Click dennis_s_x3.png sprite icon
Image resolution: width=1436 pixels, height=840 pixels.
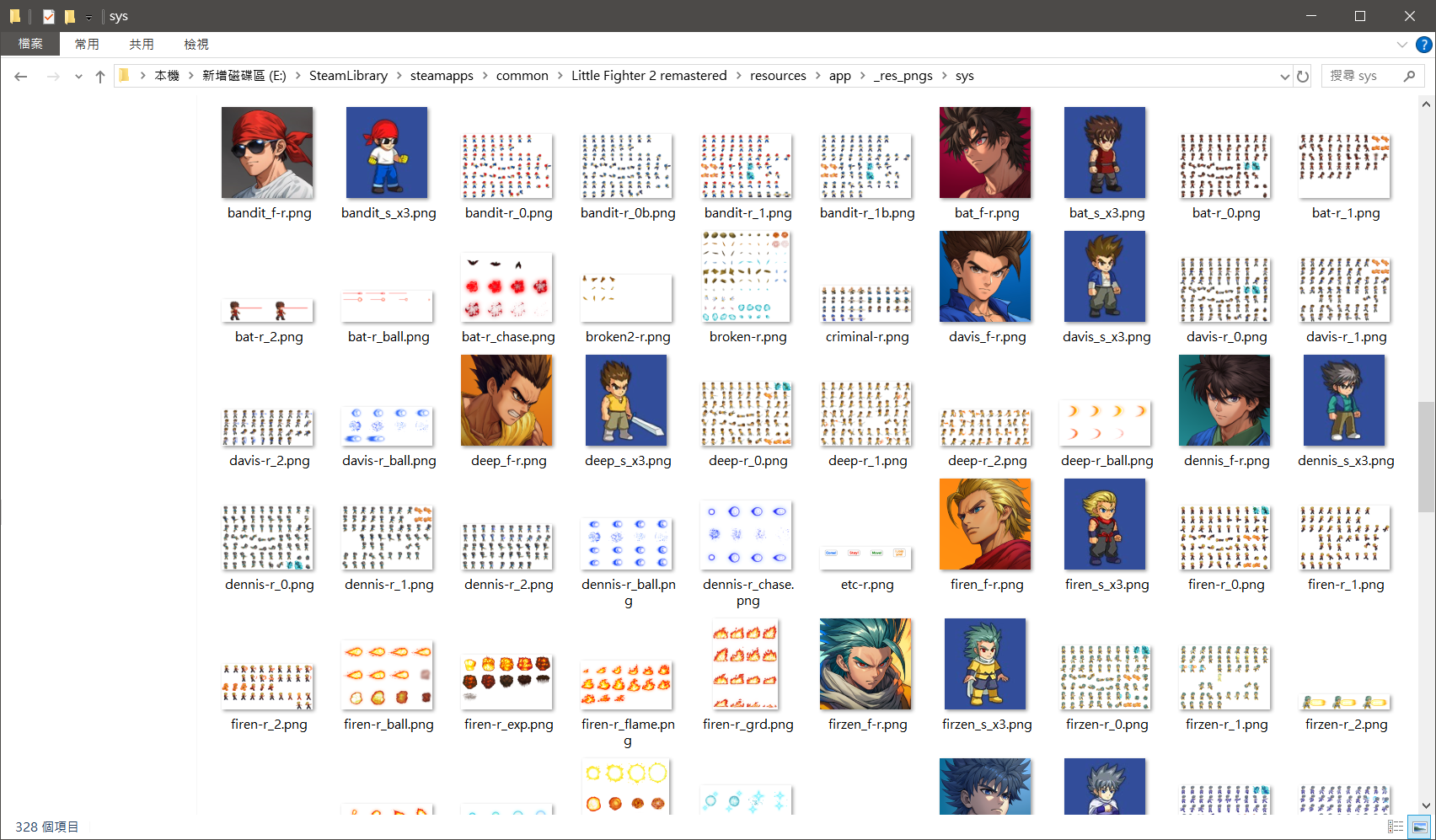[x=1344, y=400]
